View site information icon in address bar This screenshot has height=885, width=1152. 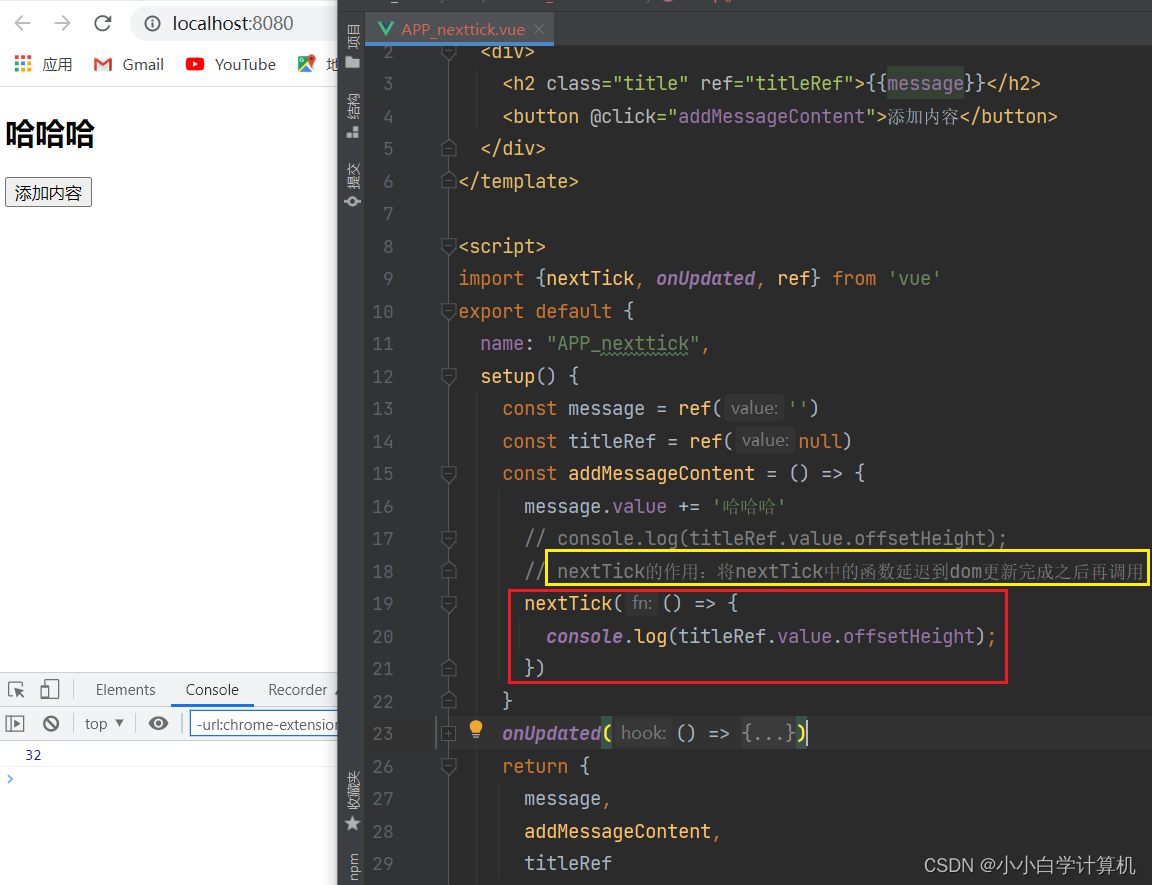[x=152, y=24]
